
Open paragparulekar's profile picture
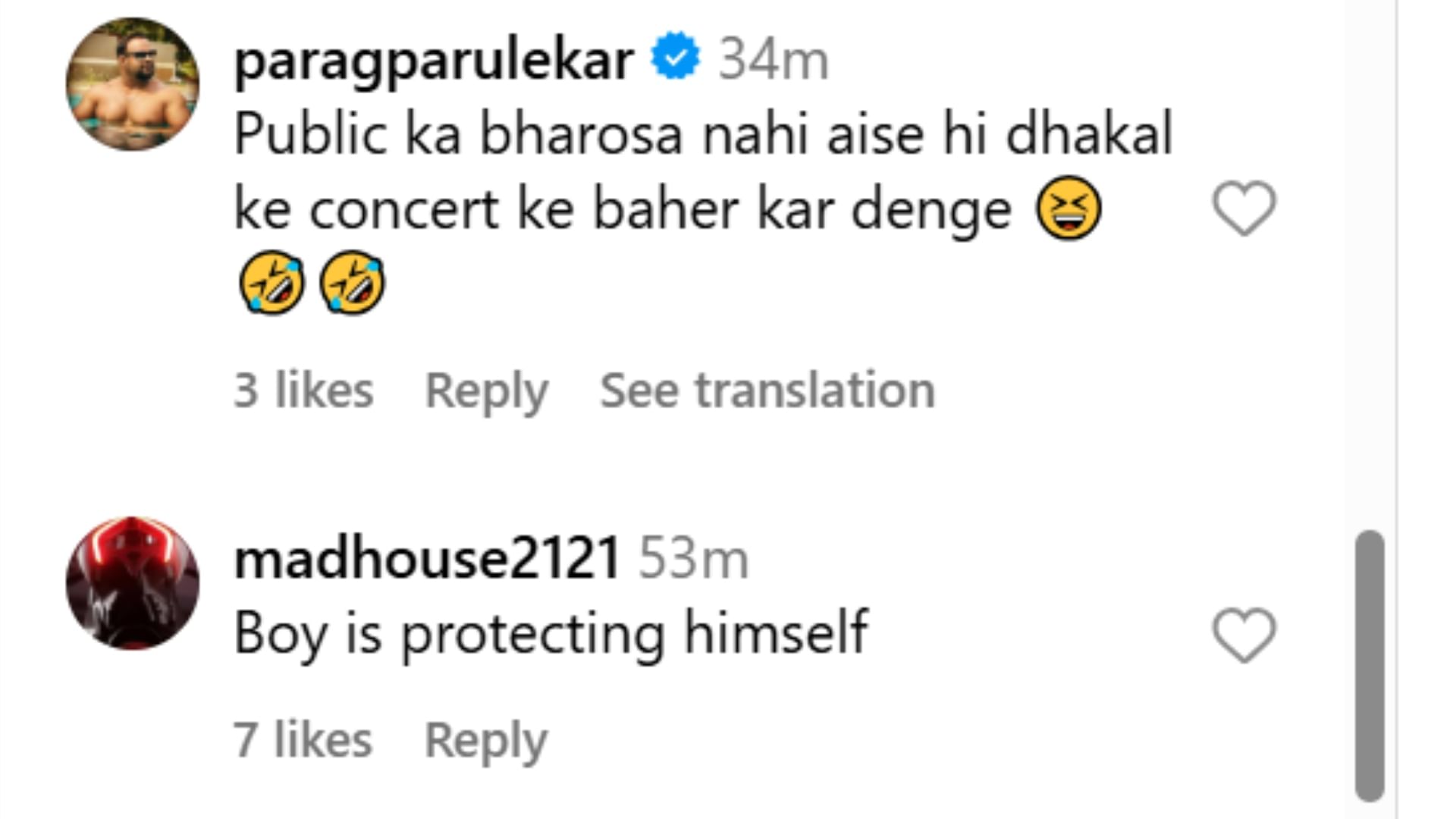[133, 83]
